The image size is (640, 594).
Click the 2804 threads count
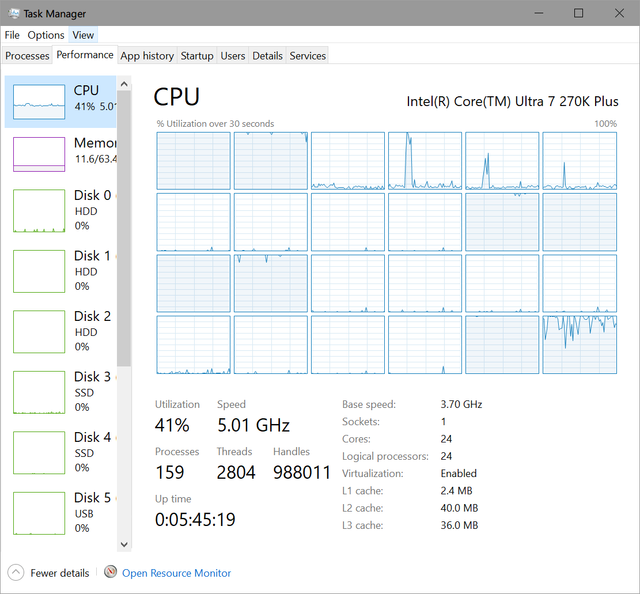[x=236, y=472]
